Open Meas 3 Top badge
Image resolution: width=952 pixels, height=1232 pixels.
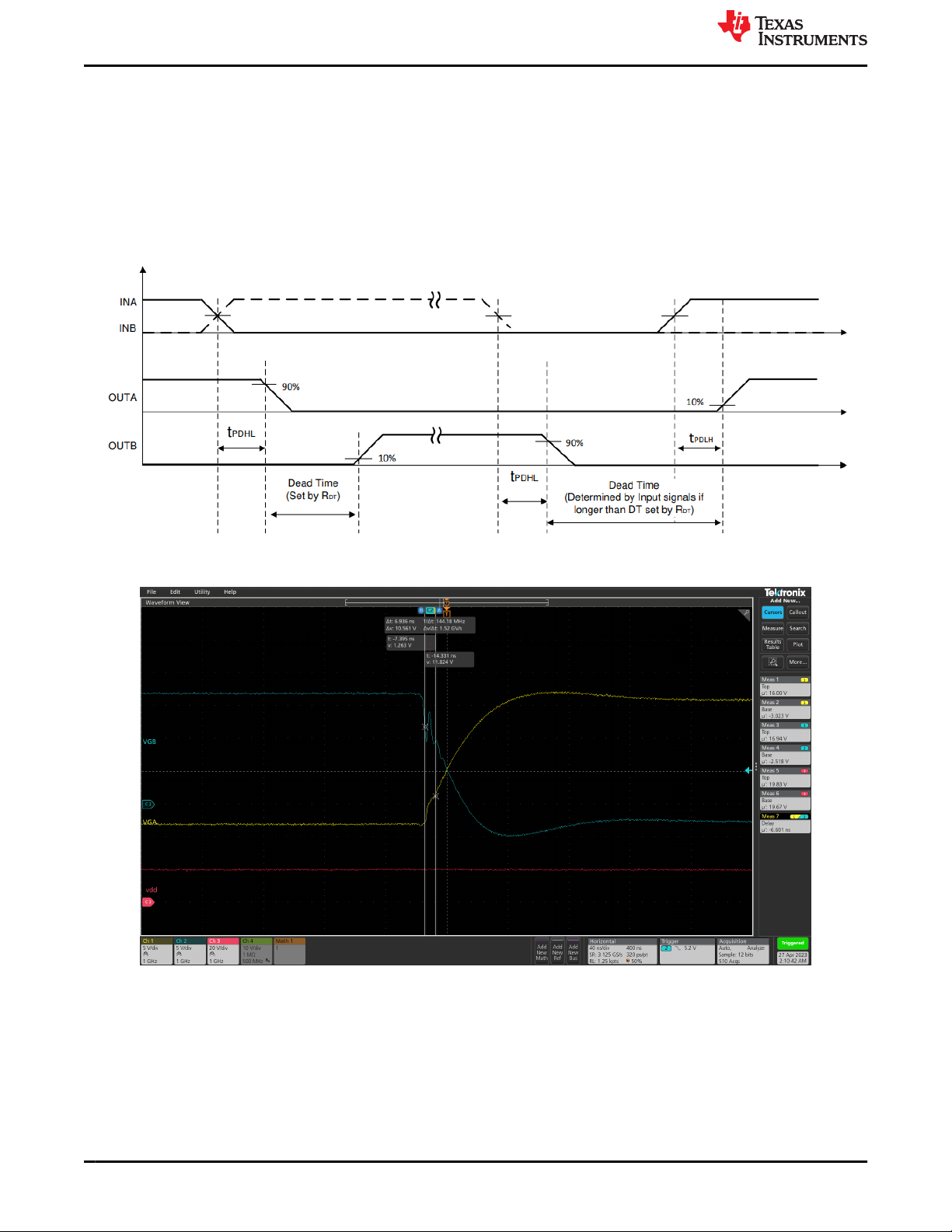[x=785, y=731]
